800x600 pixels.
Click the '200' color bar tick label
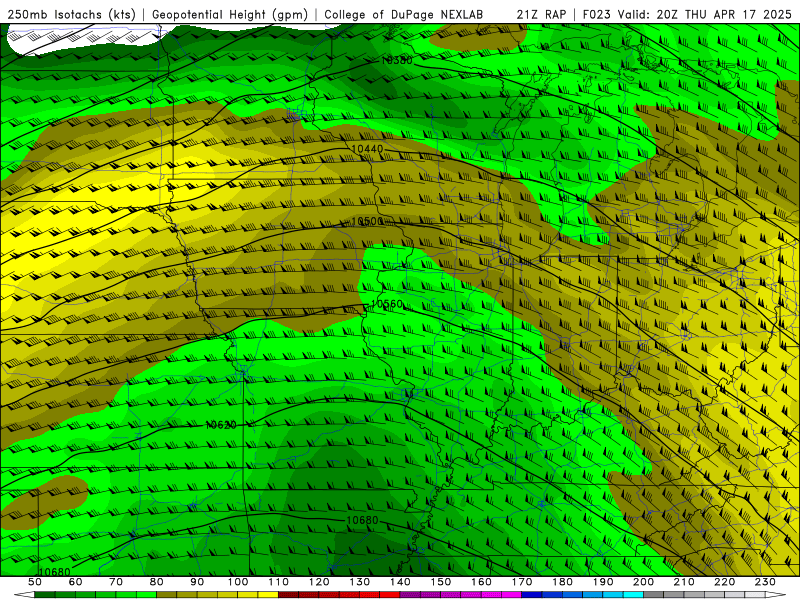pos(643,582)
